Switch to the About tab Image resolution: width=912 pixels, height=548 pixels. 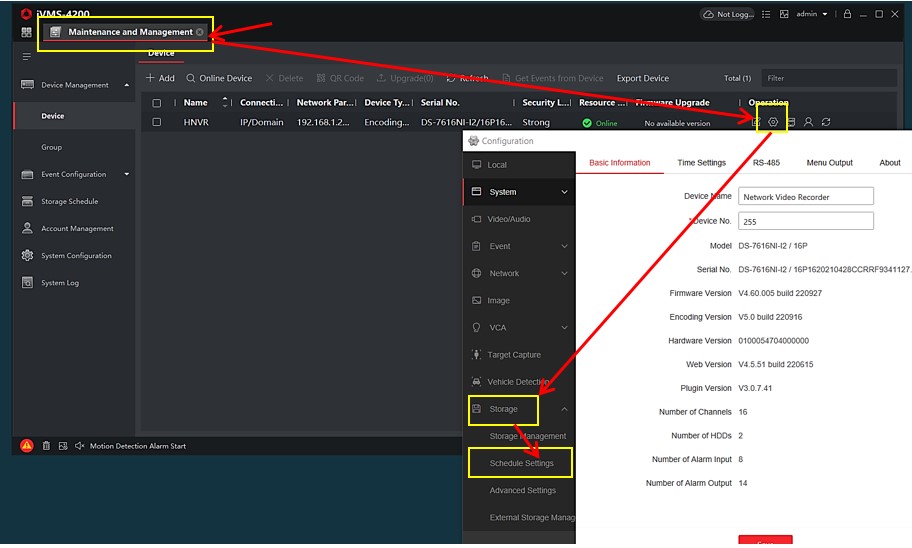click(889, 163)
